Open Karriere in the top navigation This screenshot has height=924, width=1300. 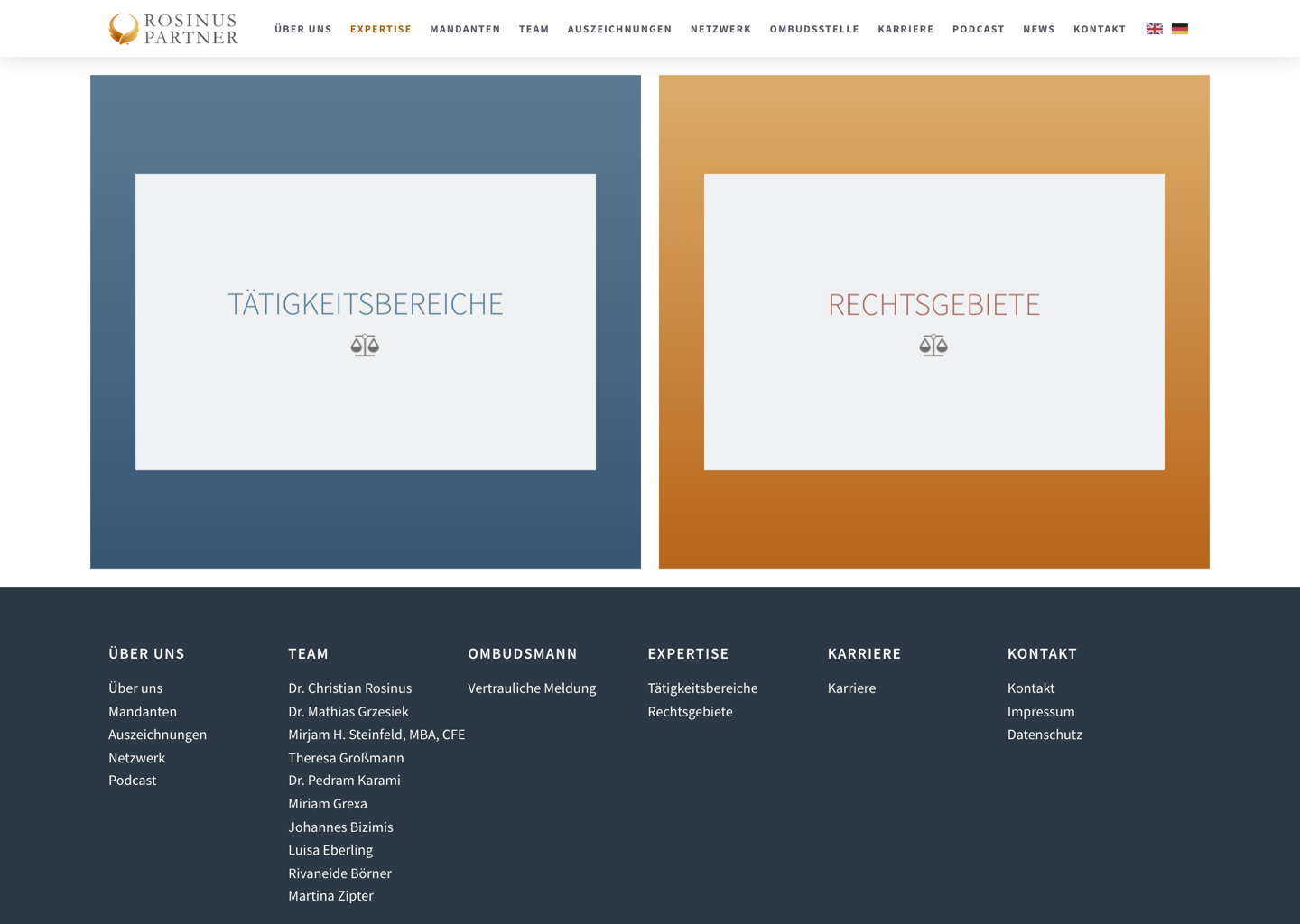905,29
